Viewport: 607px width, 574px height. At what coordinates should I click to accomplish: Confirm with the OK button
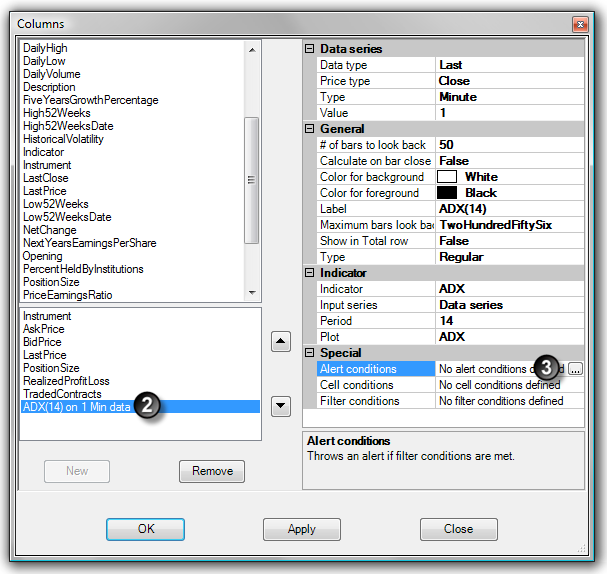click(146, 529)
